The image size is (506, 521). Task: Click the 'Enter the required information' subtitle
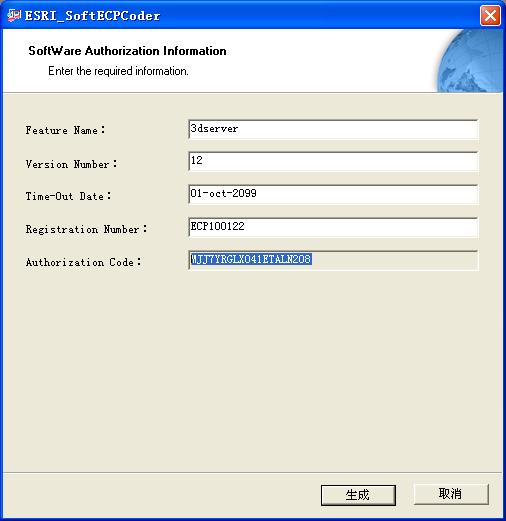tap(118, 71)
